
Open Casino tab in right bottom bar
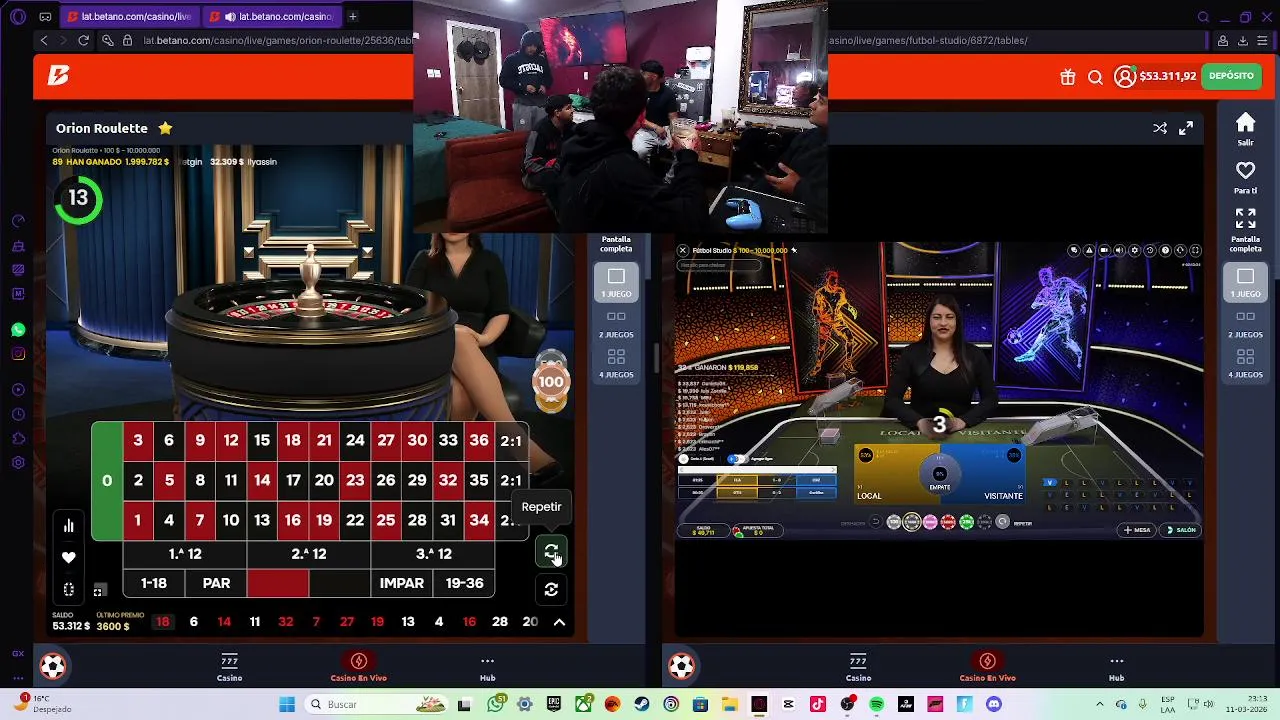pos(858,667)
